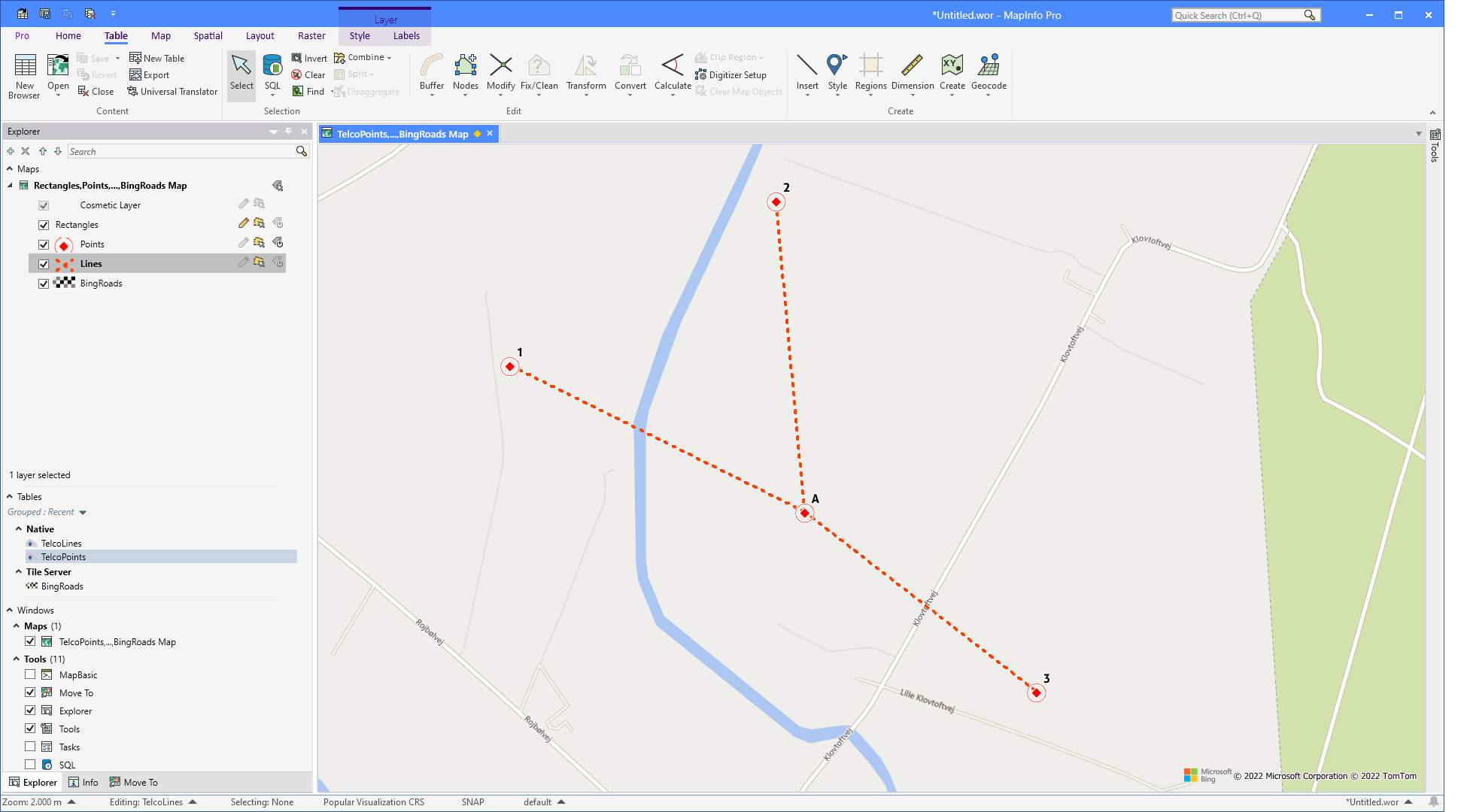The width and height of the screenshot is (1470, 812).
Task: Select the Transform tool
Action: click(585, 74)
